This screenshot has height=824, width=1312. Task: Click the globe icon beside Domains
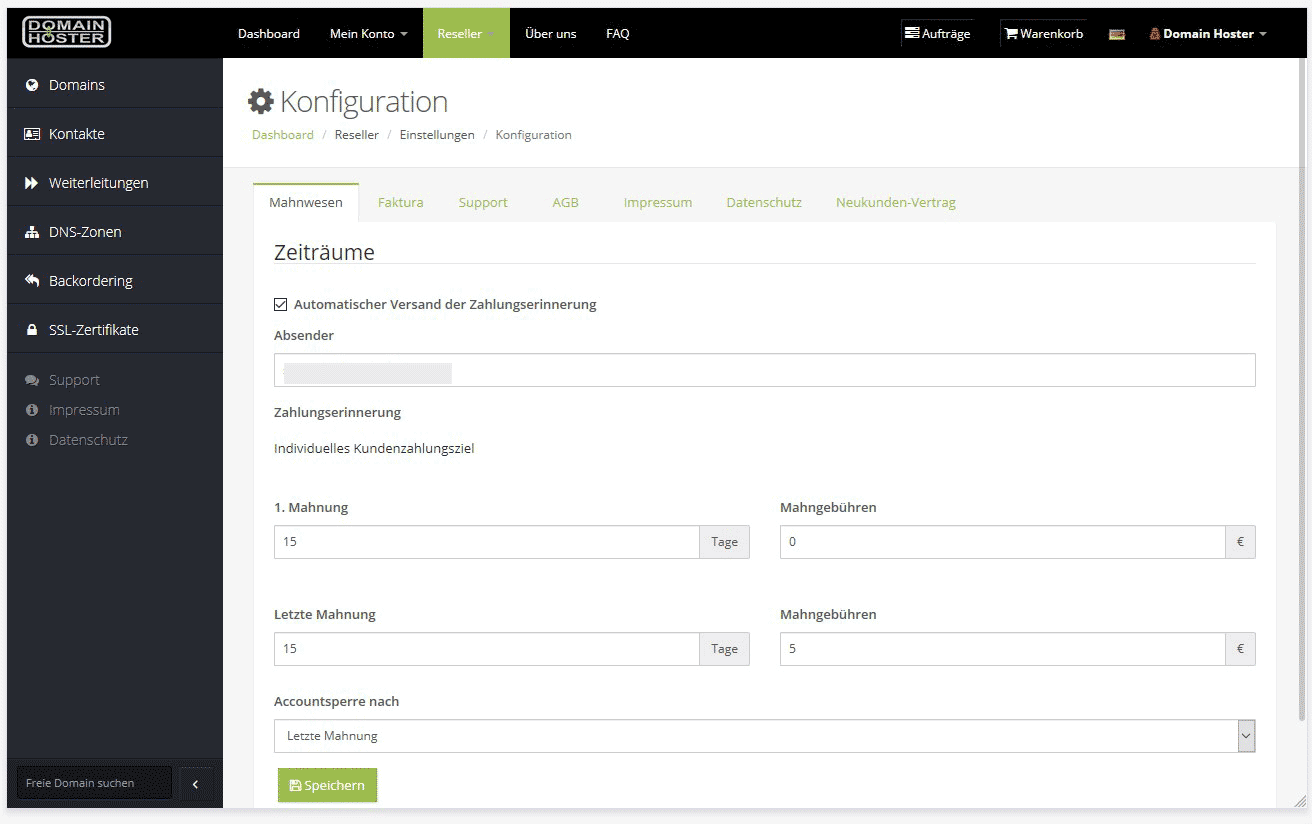coord(32,85)
